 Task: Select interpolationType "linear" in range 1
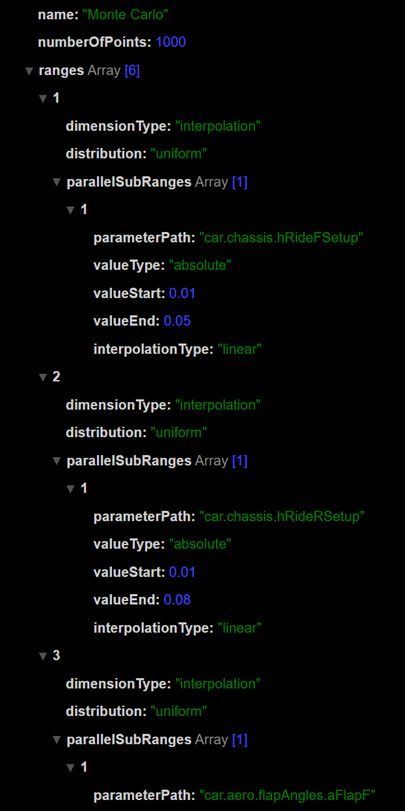coord(239,350)
